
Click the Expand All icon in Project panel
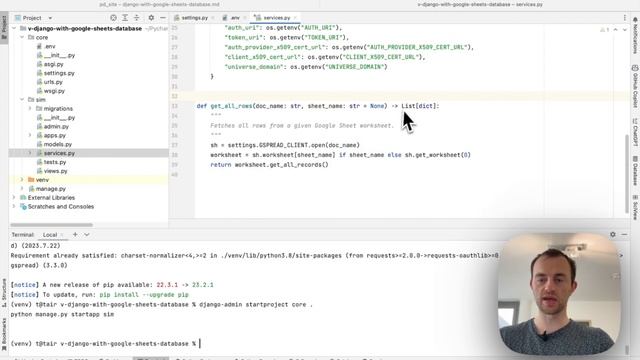tap(125, 18)
